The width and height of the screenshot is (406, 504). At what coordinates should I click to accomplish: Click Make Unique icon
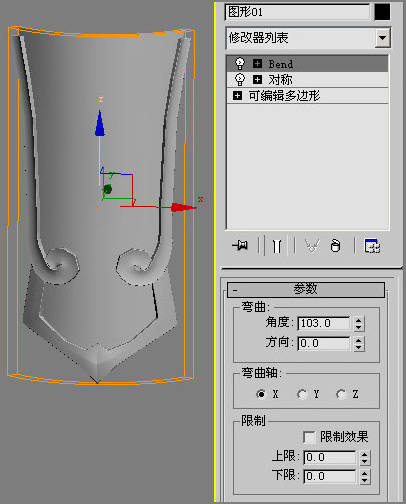coord(312,246)
